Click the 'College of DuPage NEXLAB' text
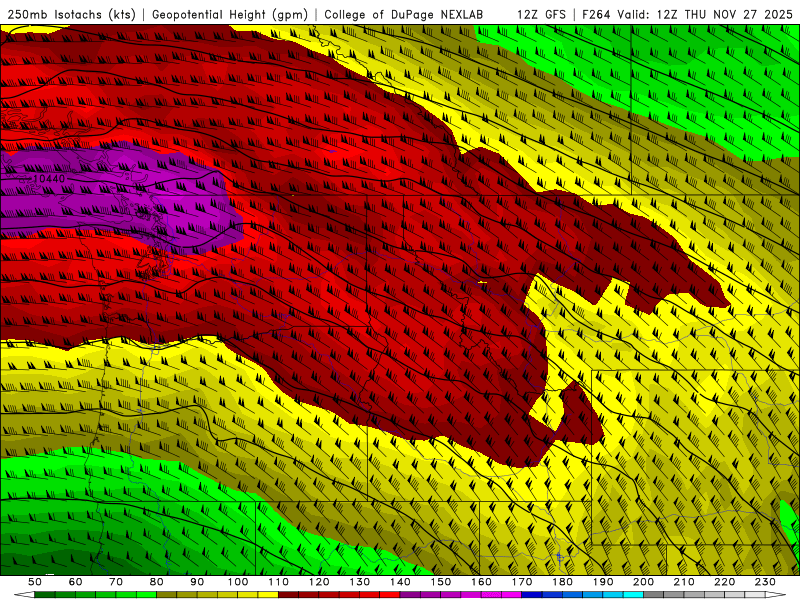This screenshot has height=600, width=800. point(404,14)
